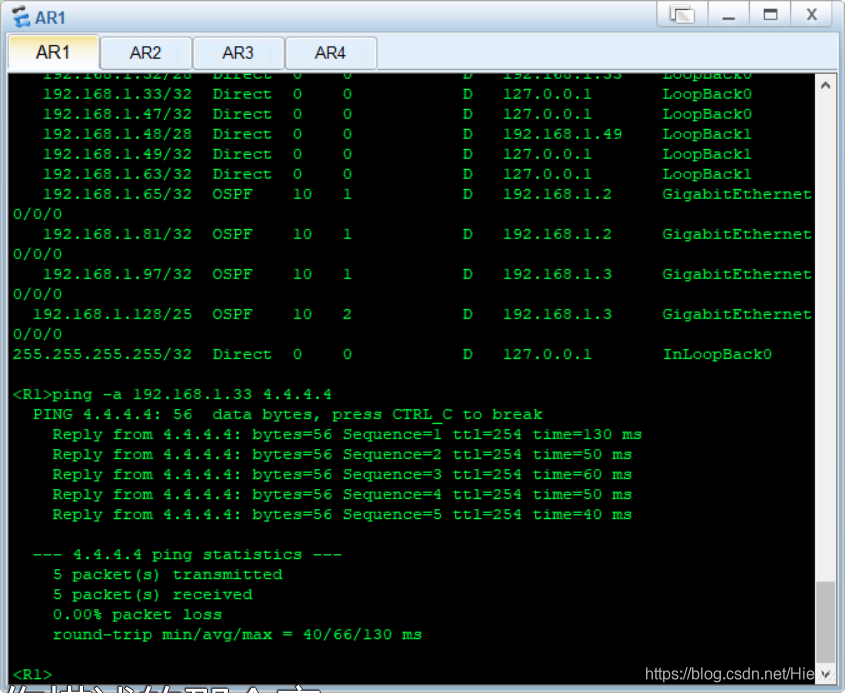
Task: Click the scrollbar track above the thumb
Action: [826, 350]
